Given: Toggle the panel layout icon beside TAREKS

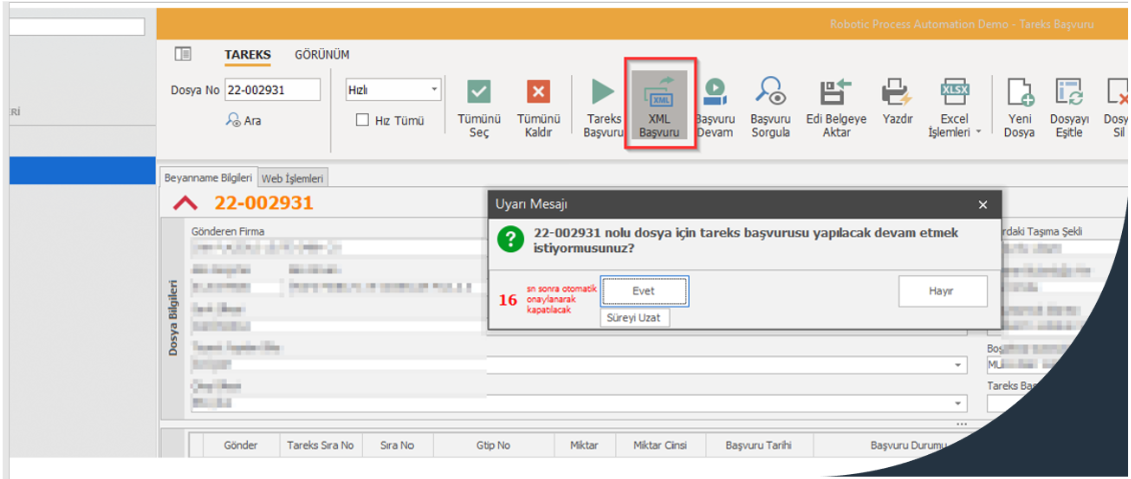Looking at the screenshot, I should [182, 54].
